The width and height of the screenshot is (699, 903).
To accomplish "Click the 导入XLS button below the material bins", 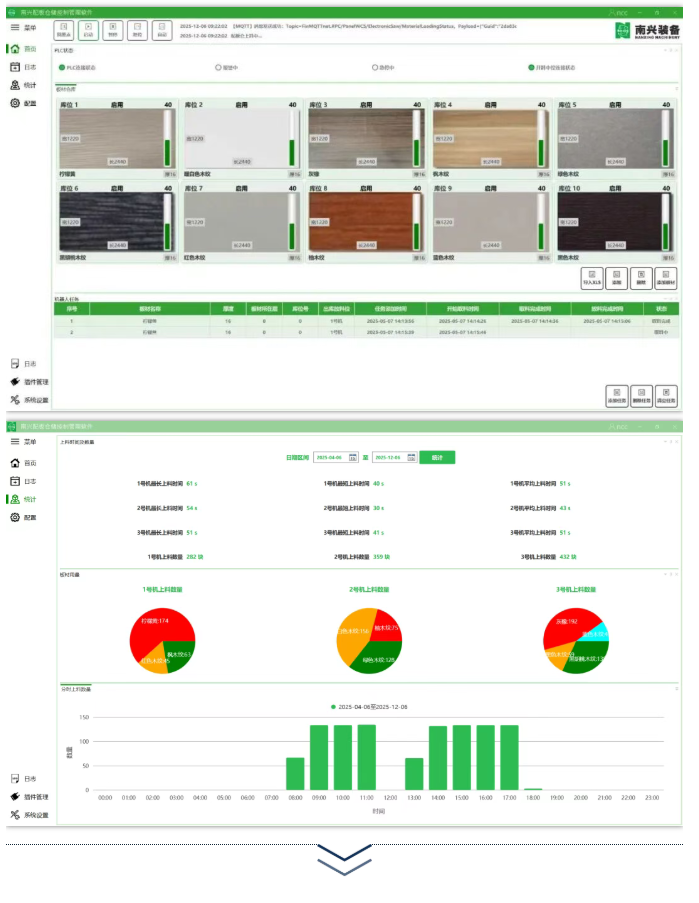I will tap(592, 277).
